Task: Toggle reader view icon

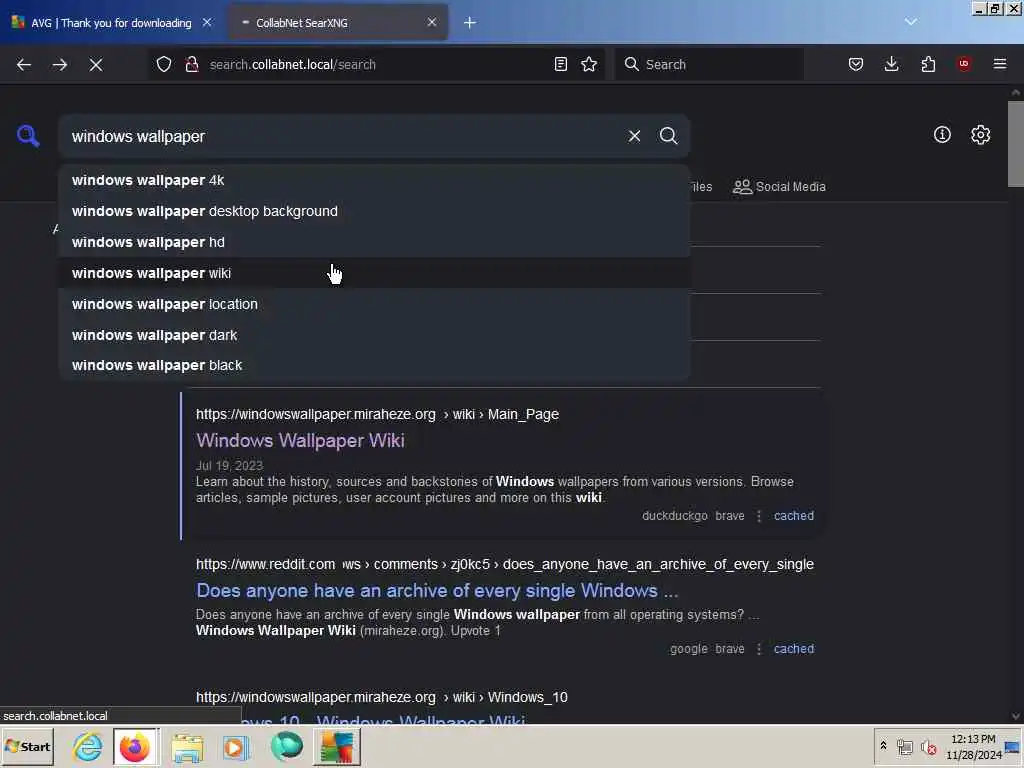Action: tap(560, 64)
